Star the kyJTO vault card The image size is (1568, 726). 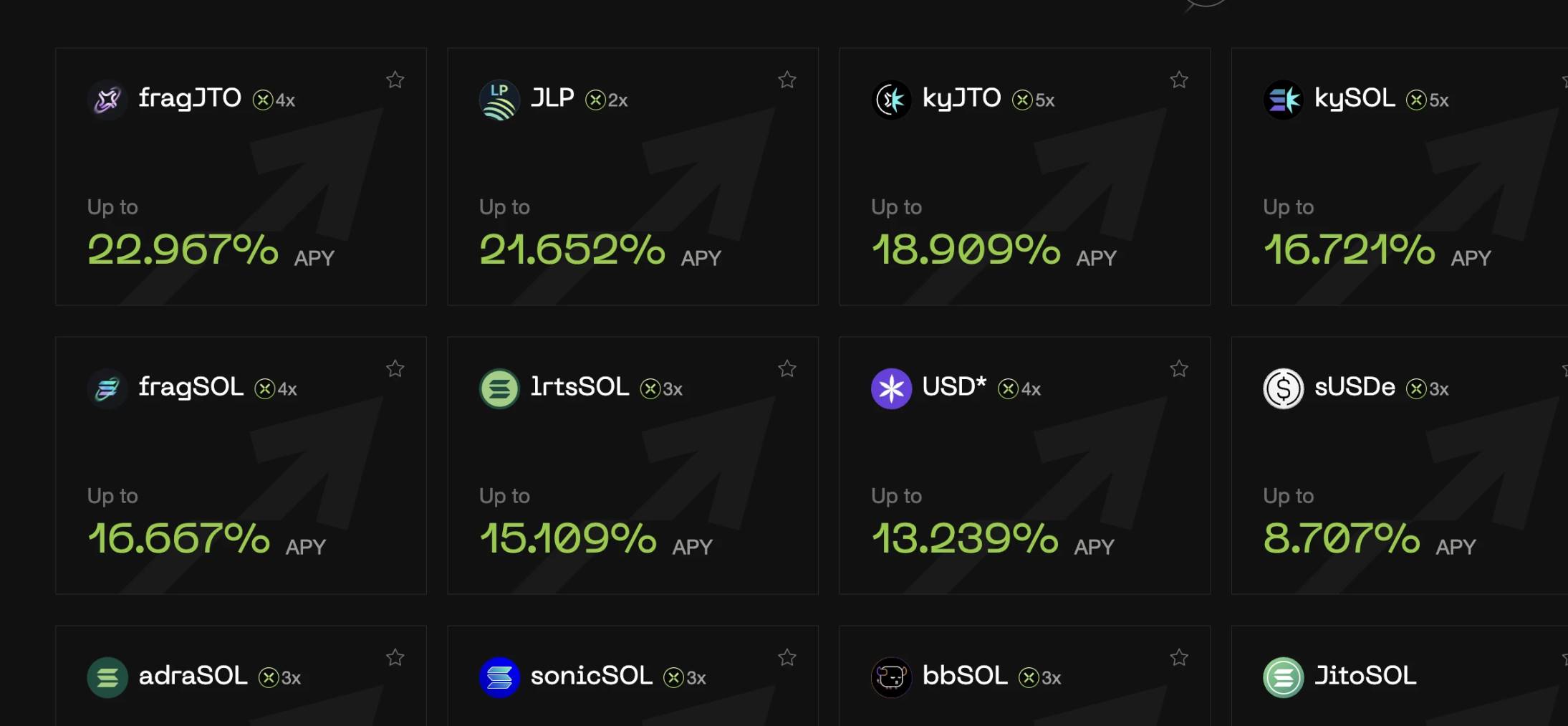1179,80
